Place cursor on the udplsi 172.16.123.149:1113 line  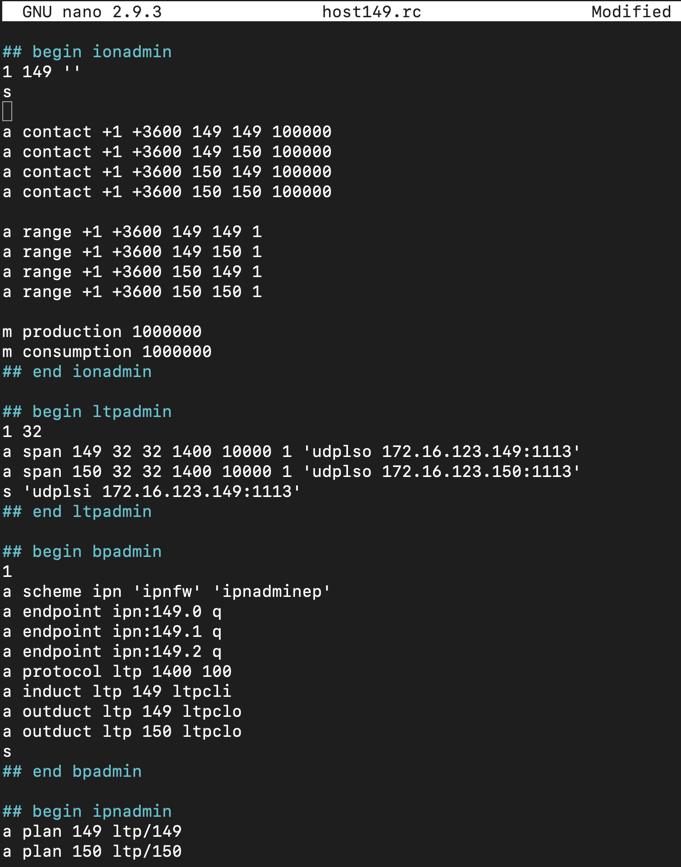tap(151, 492)
